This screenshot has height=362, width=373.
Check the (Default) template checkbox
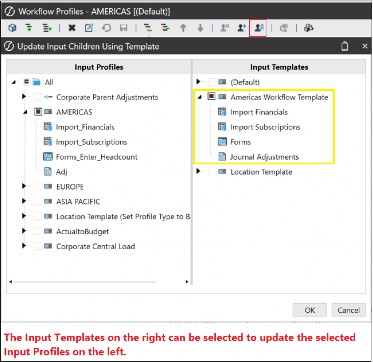click(x=212, y=82)
